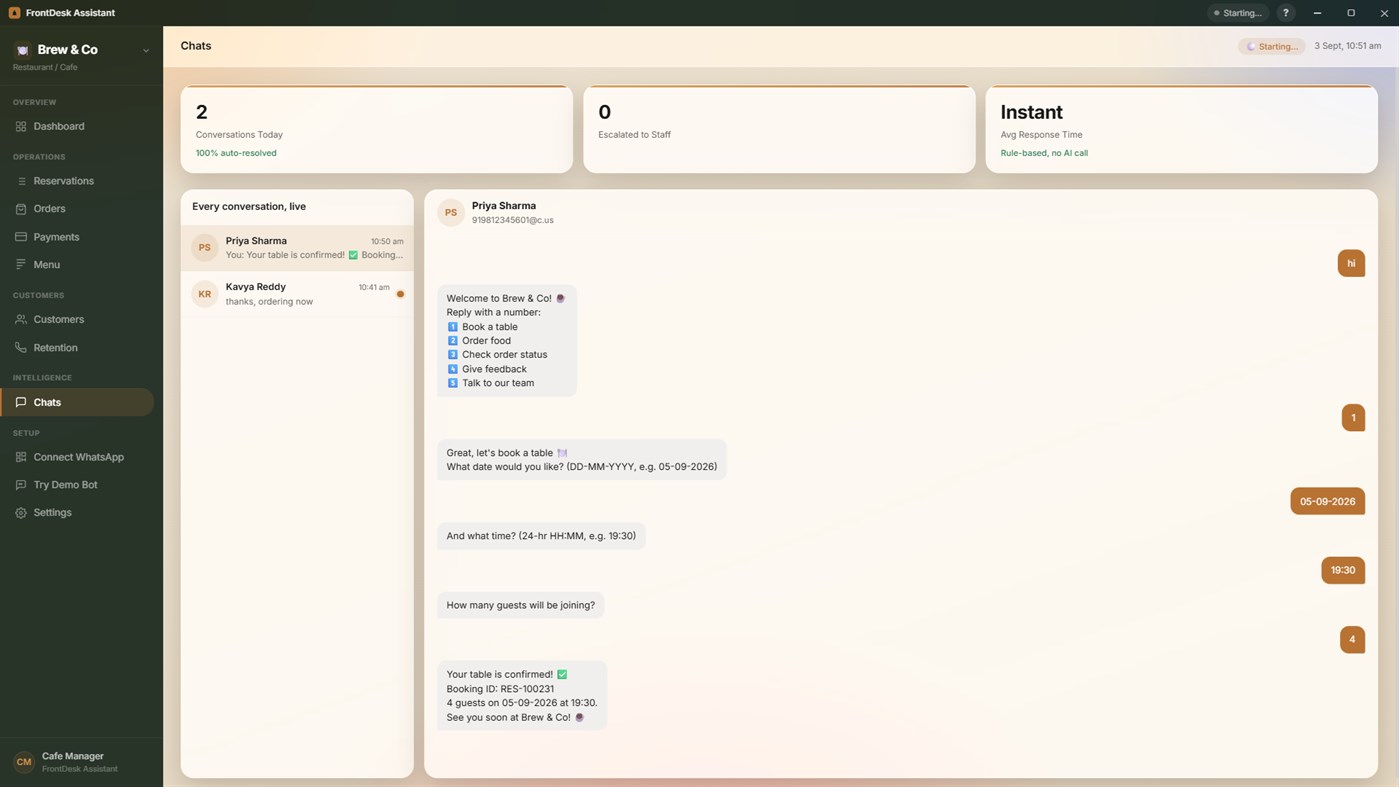The height and width of the screenshot is (787, 1399).
Task: Click the Reservations list icon
Action: [21, 181]
